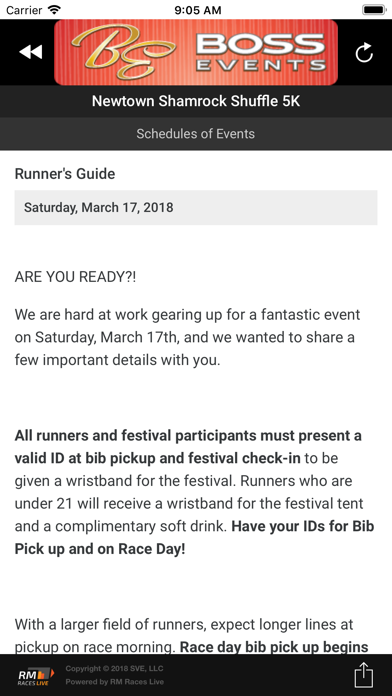Tap the Copyright 2018 SVE, LLC text

[115, 668]
